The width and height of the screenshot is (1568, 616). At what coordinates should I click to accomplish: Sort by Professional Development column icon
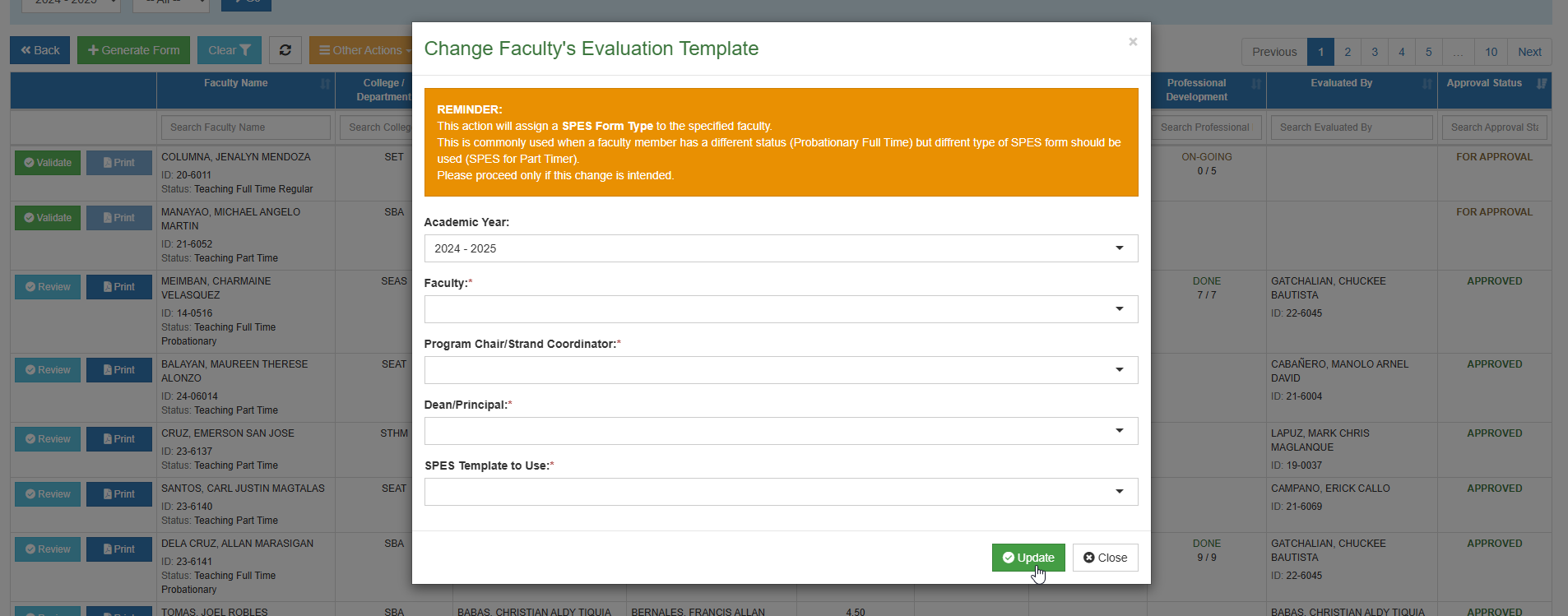(x=1257, y=84)
